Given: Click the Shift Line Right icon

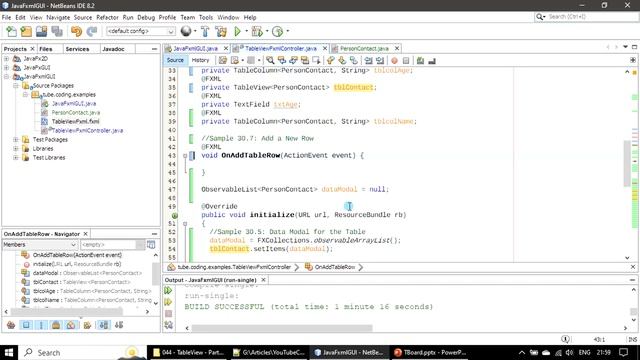Looking at the screenshot, I should (x=380, y=60).
